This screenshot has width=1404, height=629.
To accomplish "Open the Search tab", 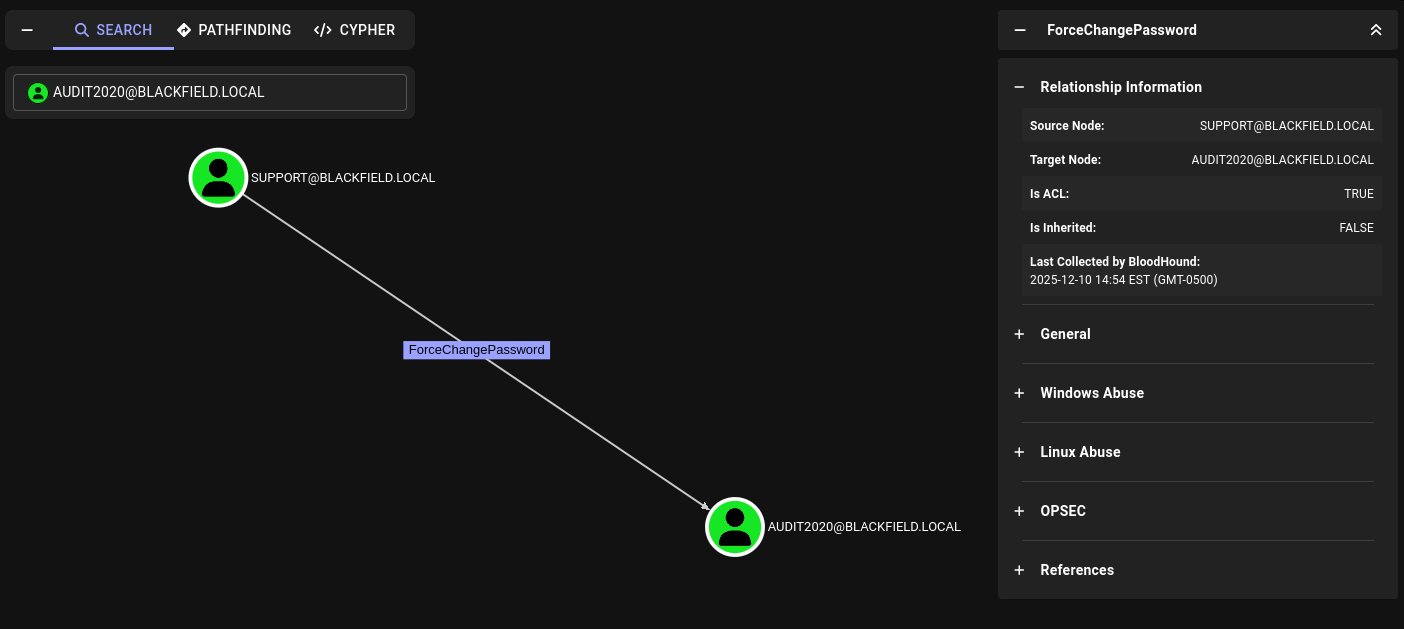I will (113, 30).
